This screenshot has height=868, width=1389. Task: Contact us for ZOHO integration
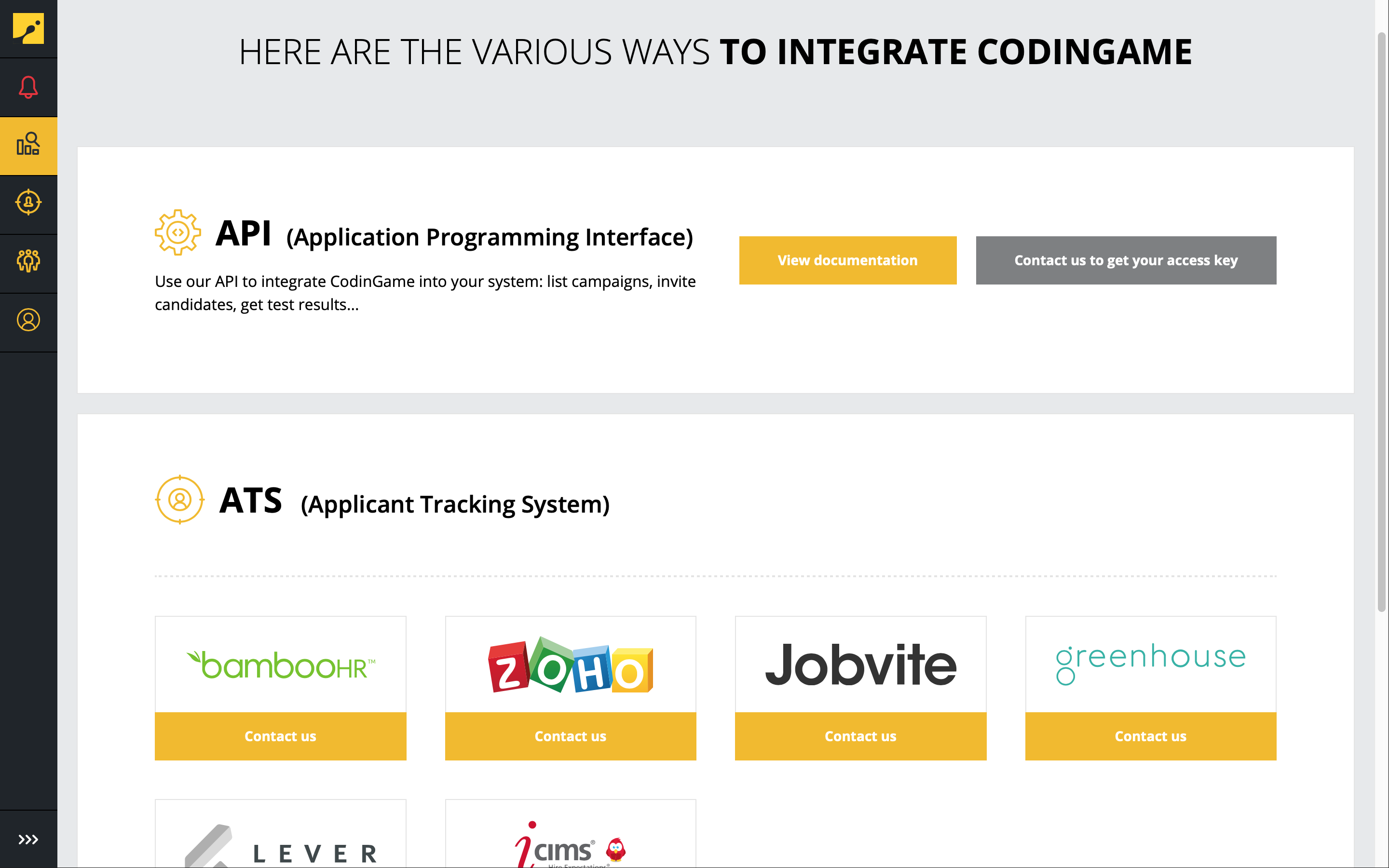click(570, 736)
